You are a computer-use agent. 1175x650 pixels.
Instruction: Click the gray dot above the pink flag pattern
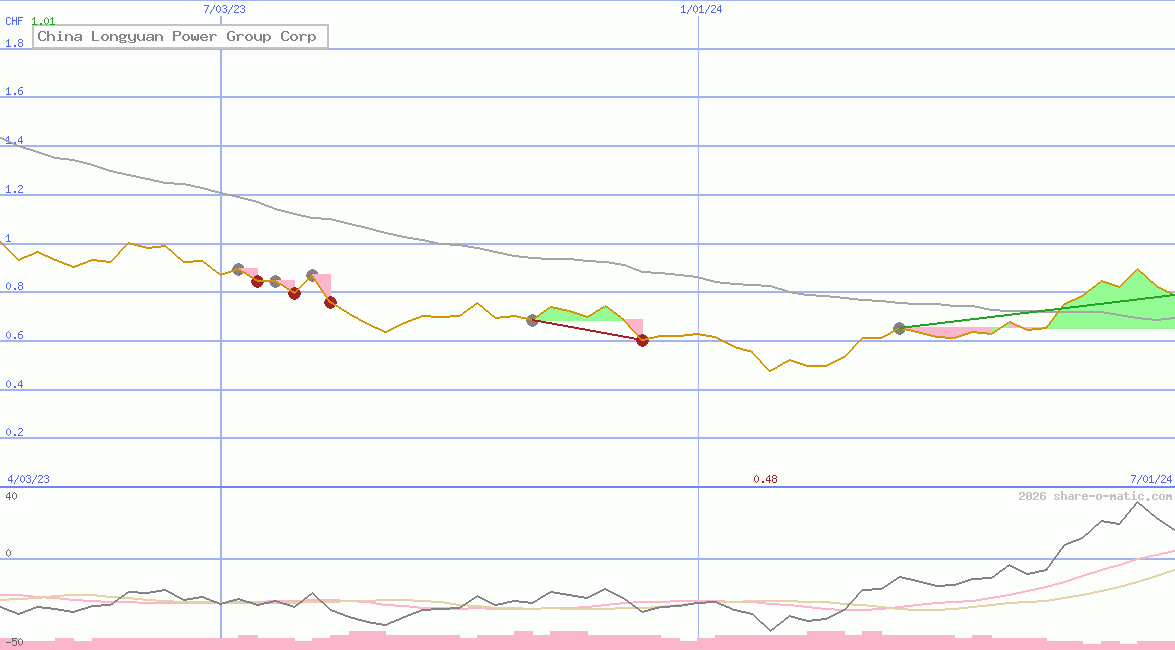pyautogui.click(x=311, y=274)
